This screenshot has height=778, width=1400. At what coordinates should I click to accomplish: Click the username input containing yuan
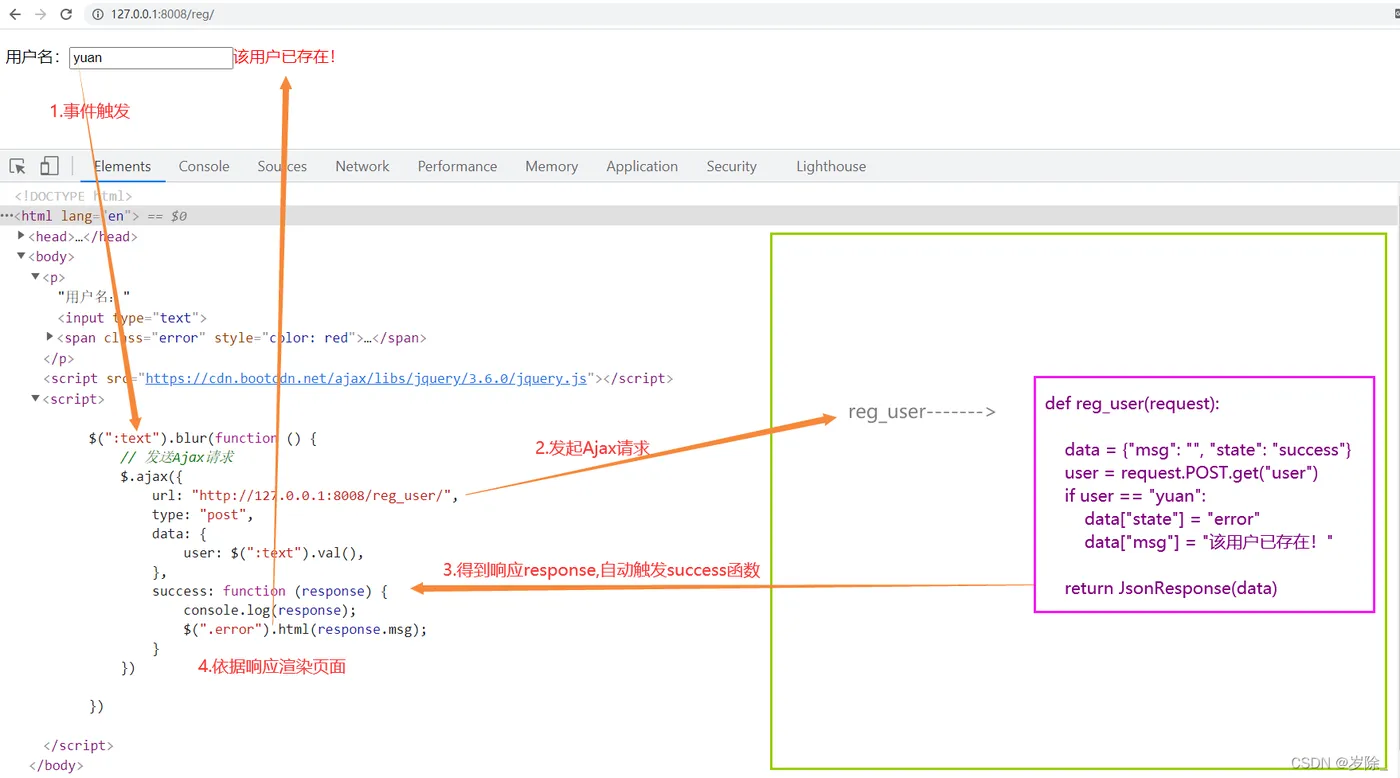pyautogui.click(x=151, y=58)
